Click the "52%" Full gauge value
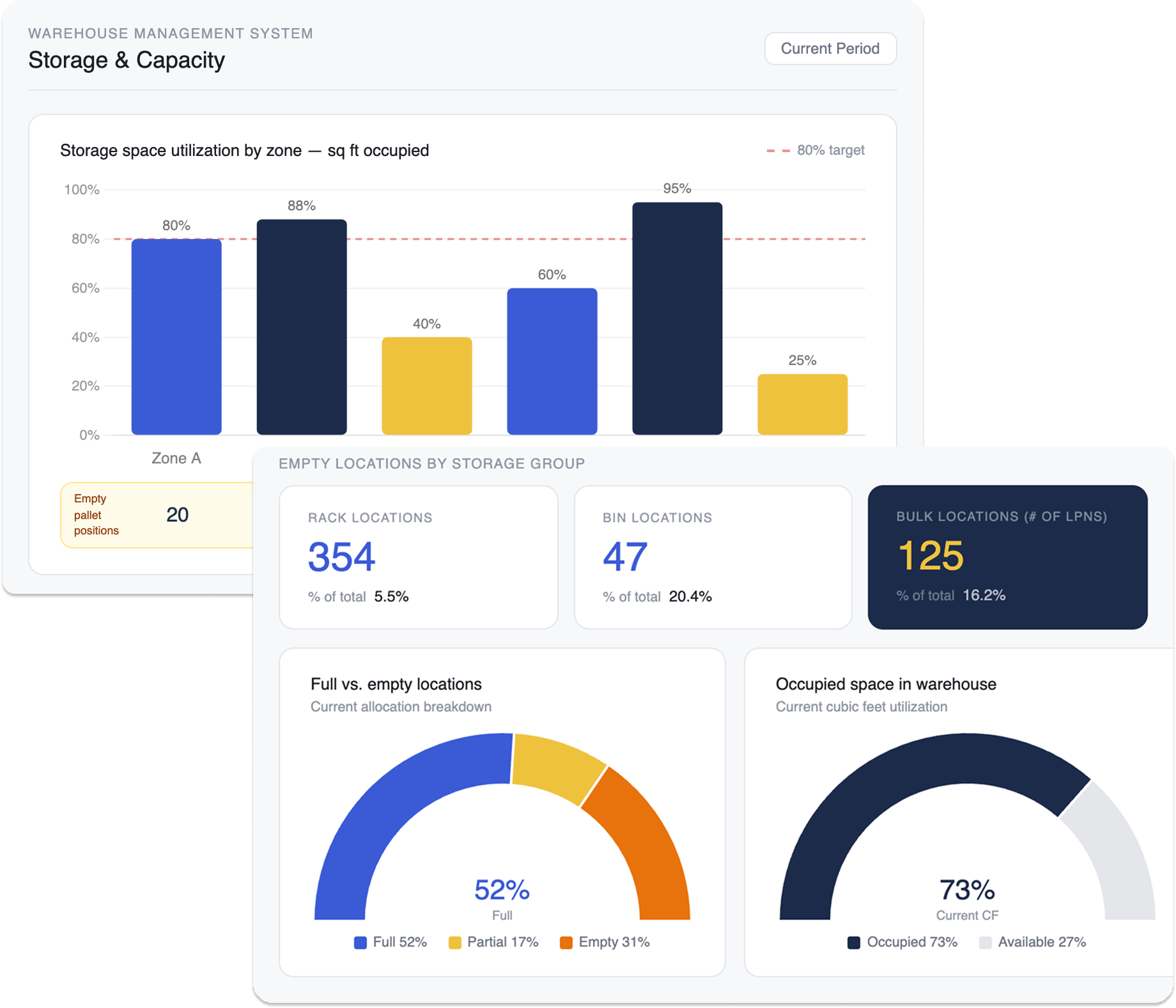This screenshot has height=1008, width=1176. (x=502, y=890)
